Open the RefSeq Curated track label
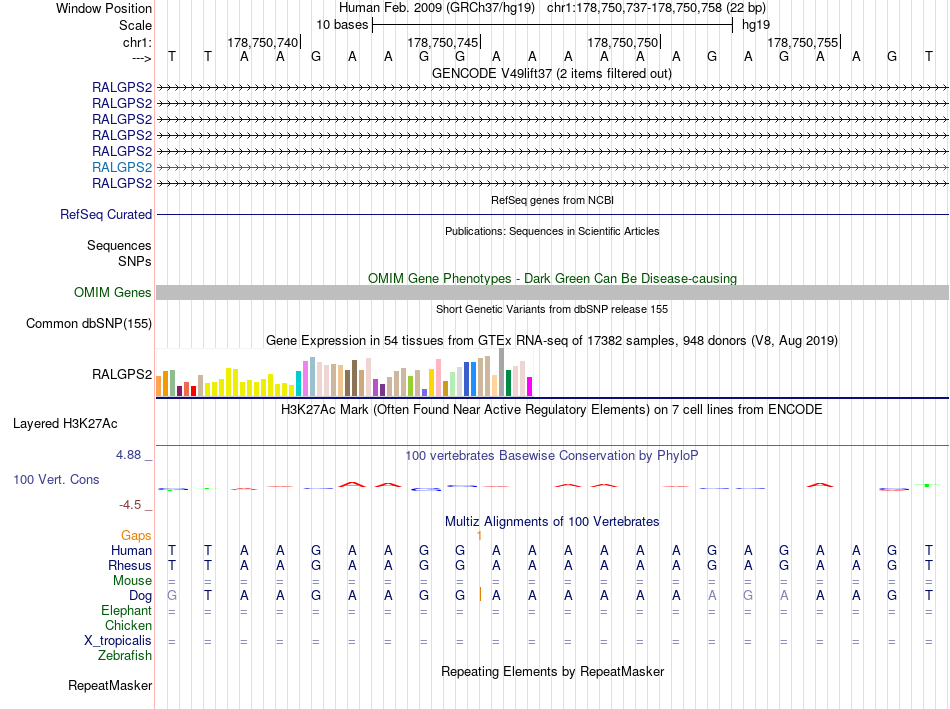 click(x=106, y=214)
